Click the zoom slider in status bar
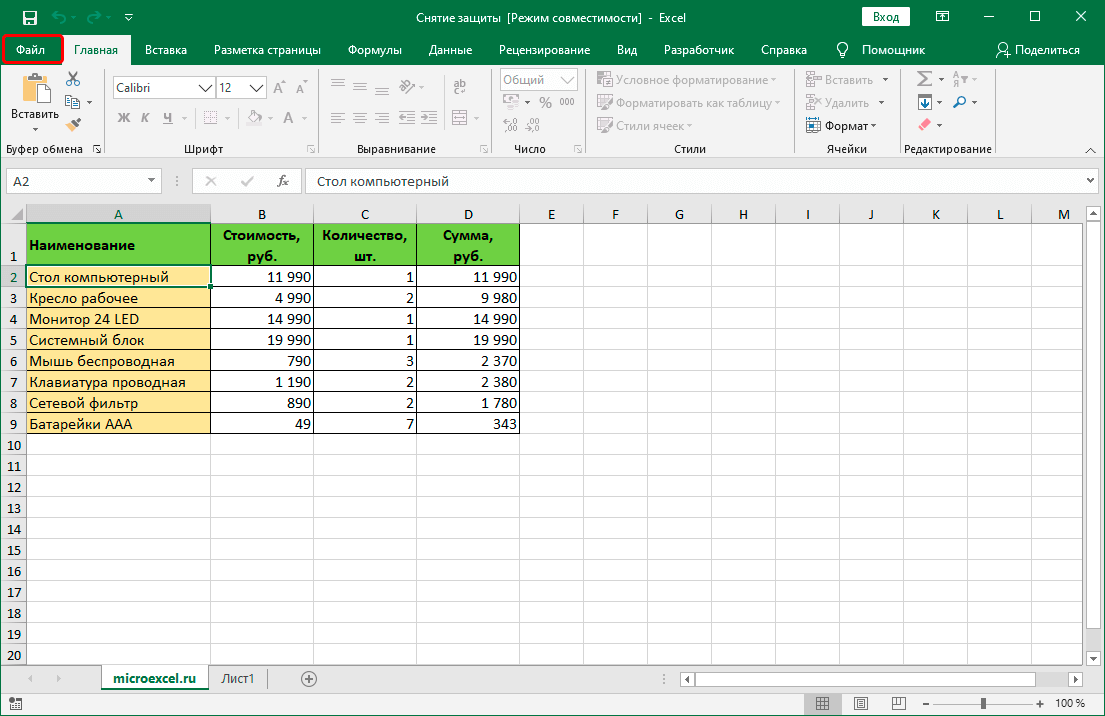Viewport: 1105px width, 716px height. (x=983, y=703)
